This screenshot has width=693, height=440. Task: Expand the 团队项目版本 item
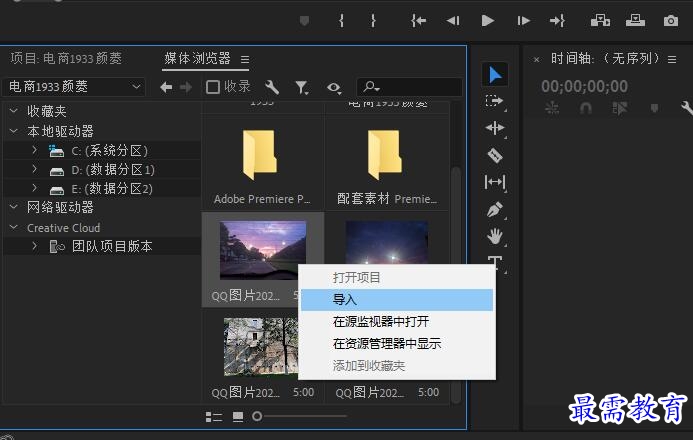tap(34, 246)
